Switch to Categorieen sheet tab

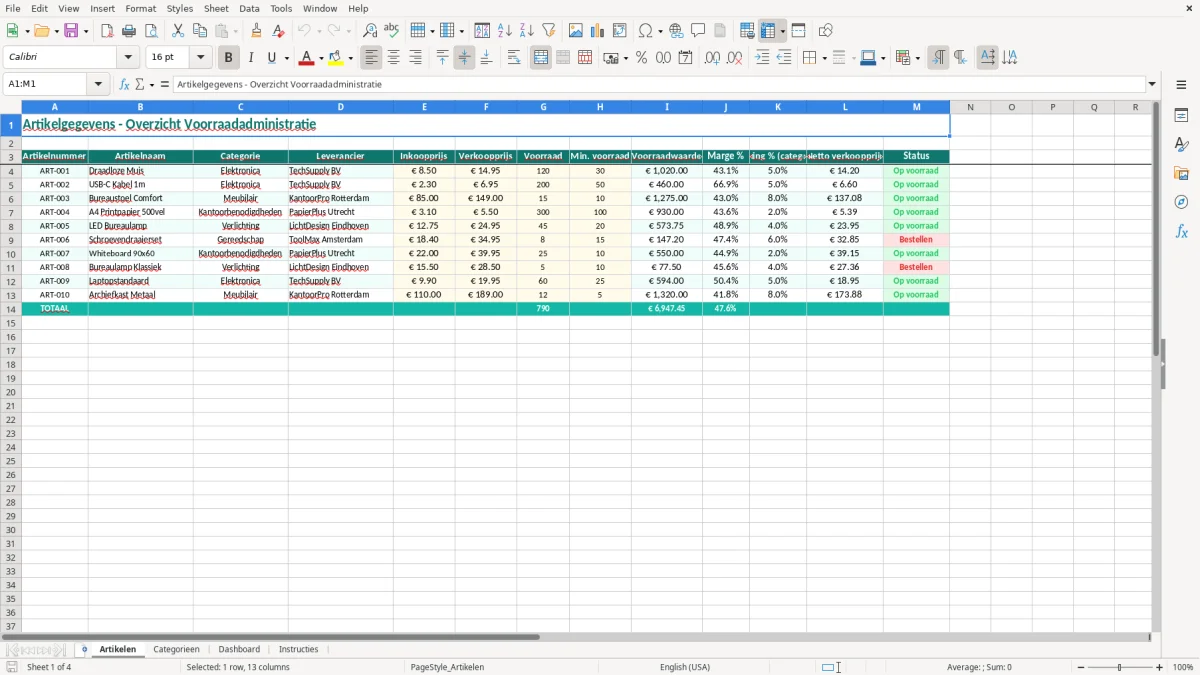point(176,649)
